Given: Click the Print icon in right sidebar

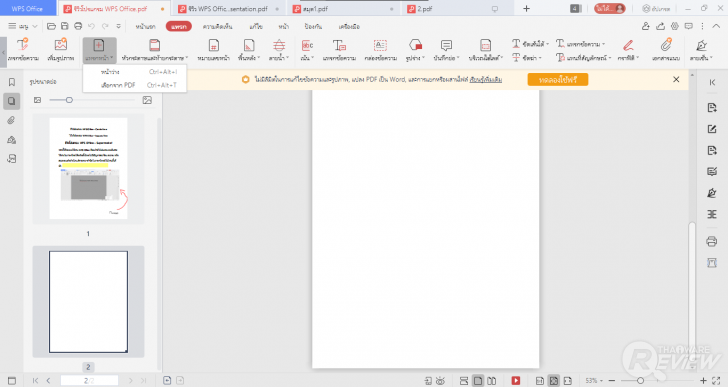Looking at the screenshot, I should pos(712,241).
